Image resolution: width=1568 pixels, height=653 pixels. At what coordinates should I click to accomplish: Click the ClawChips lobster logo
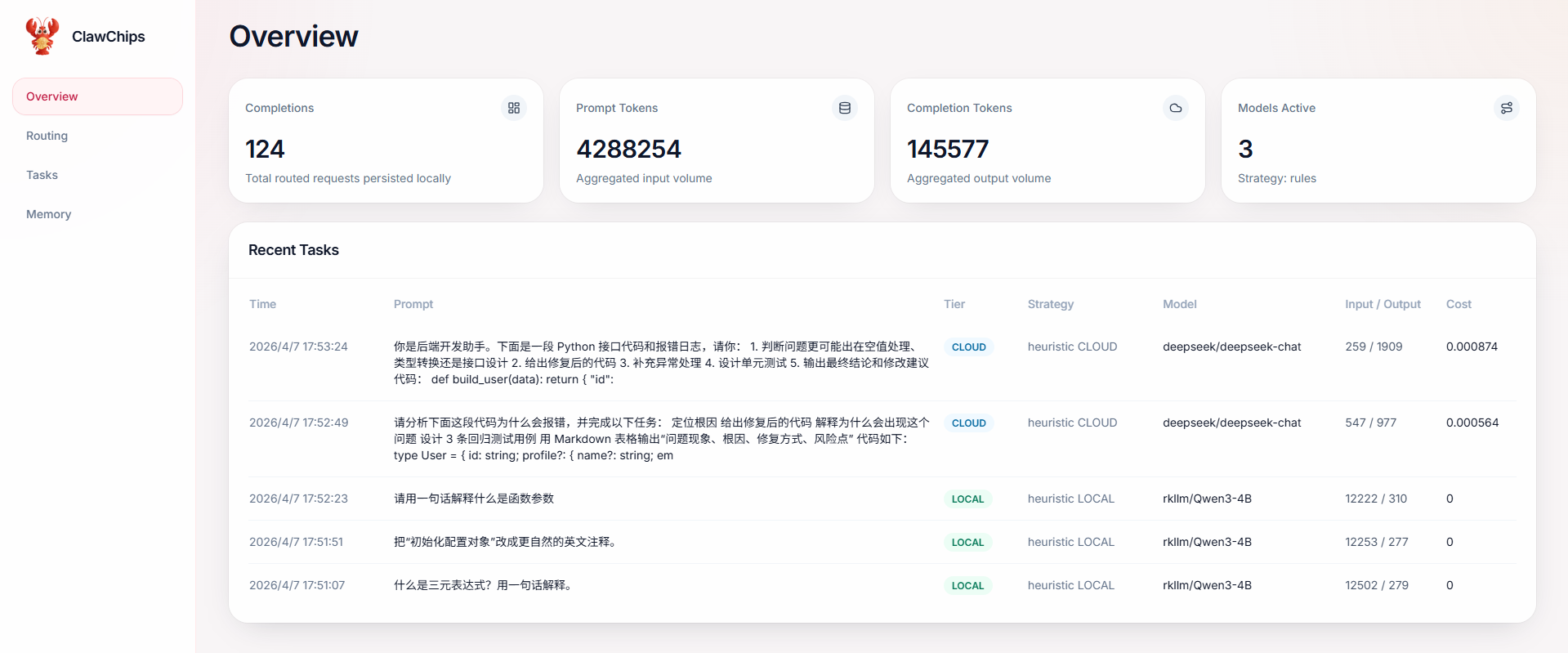42,36
